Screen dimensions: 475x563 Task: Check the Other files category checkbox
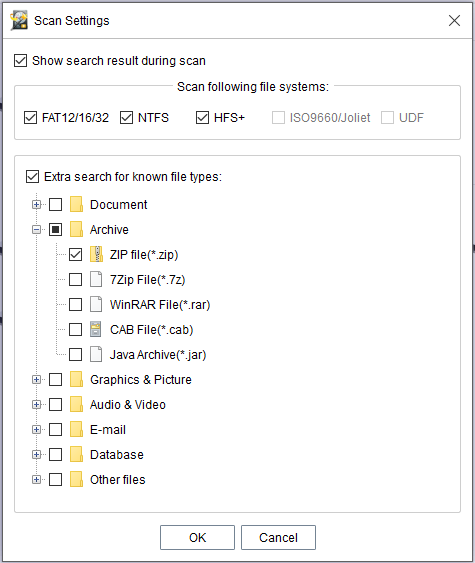pyautogui.click(x=55, y=479)
